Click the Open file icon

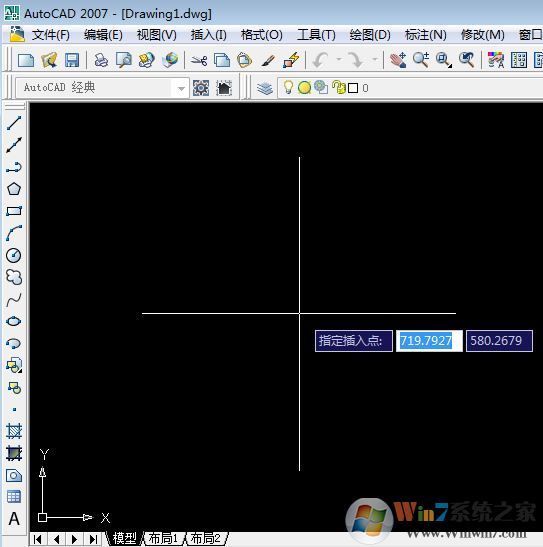click(x=49, y=60)
